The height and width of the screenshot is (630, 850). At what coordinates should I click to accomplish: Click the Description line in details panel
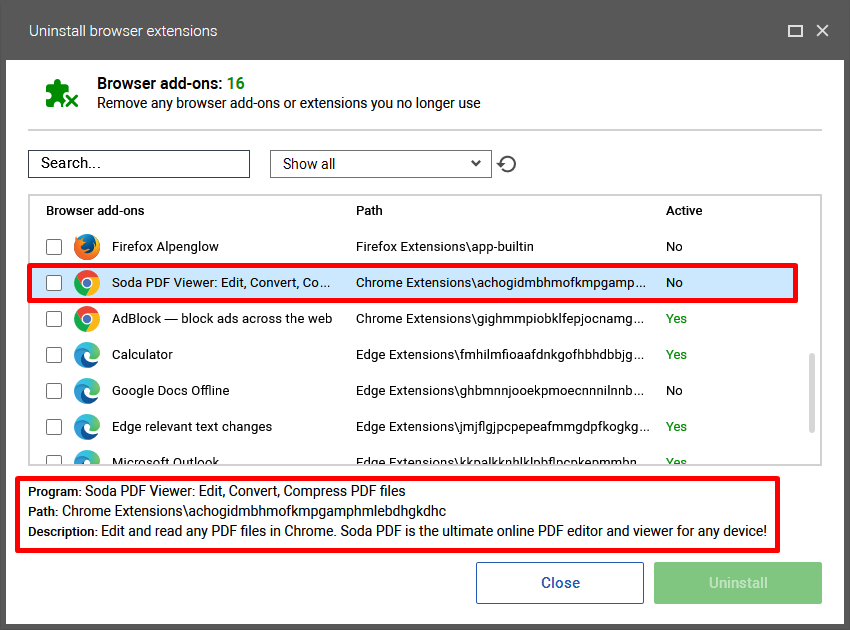(397, 531)
